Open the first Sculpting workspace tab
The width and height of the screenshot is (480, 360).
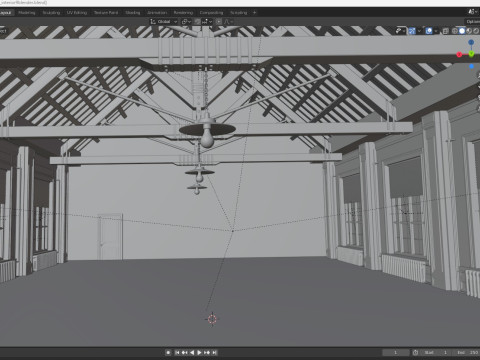click(51, 13)
